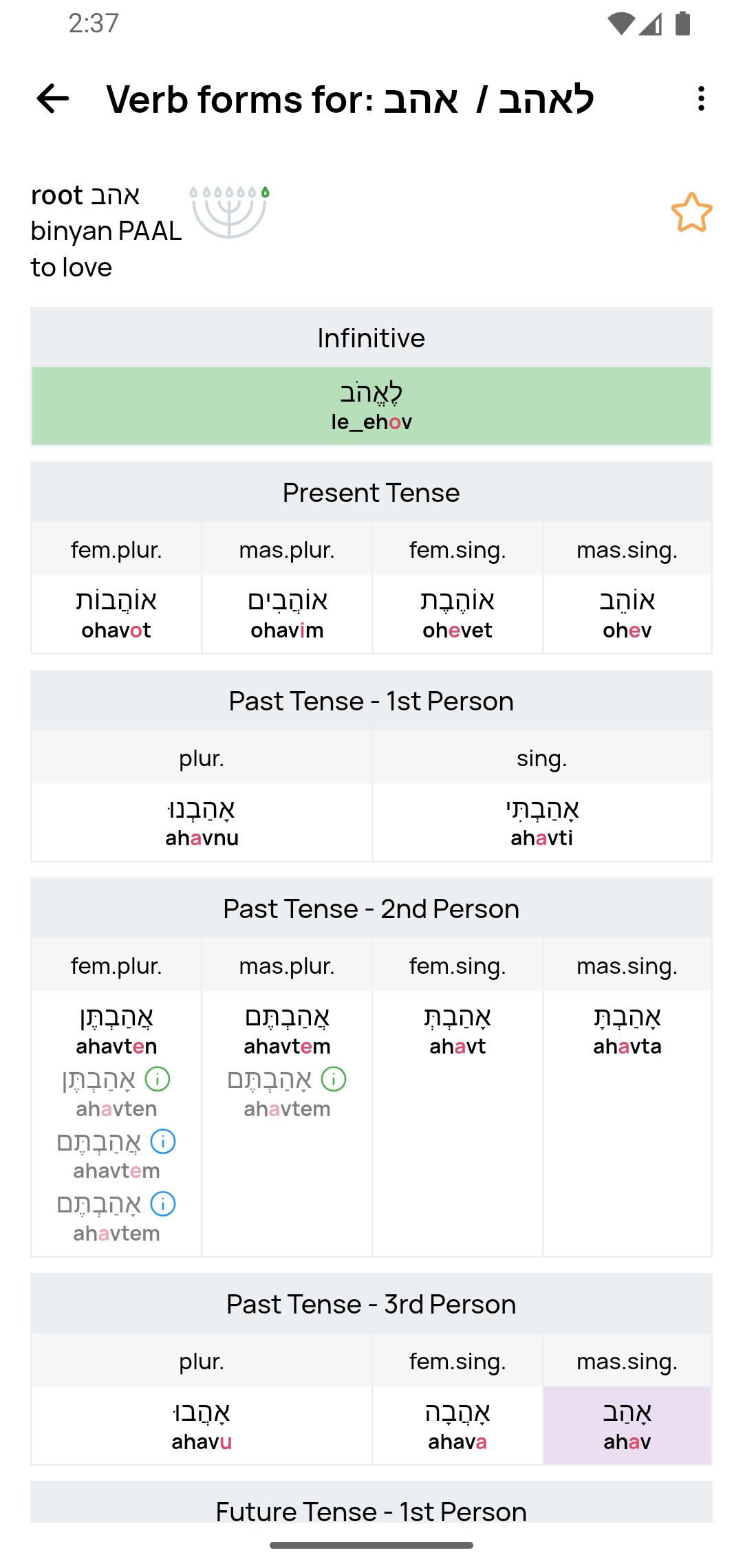743x1568 pixels.
Task: Tap green info icon beside gray ahavten
Action: pos(158,1079)
